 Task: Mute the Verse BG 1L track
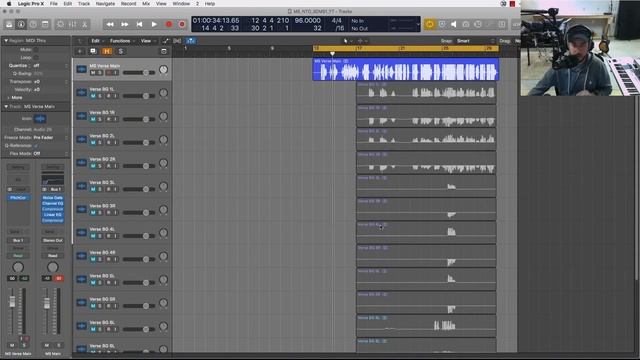click(x=93, y=96)
